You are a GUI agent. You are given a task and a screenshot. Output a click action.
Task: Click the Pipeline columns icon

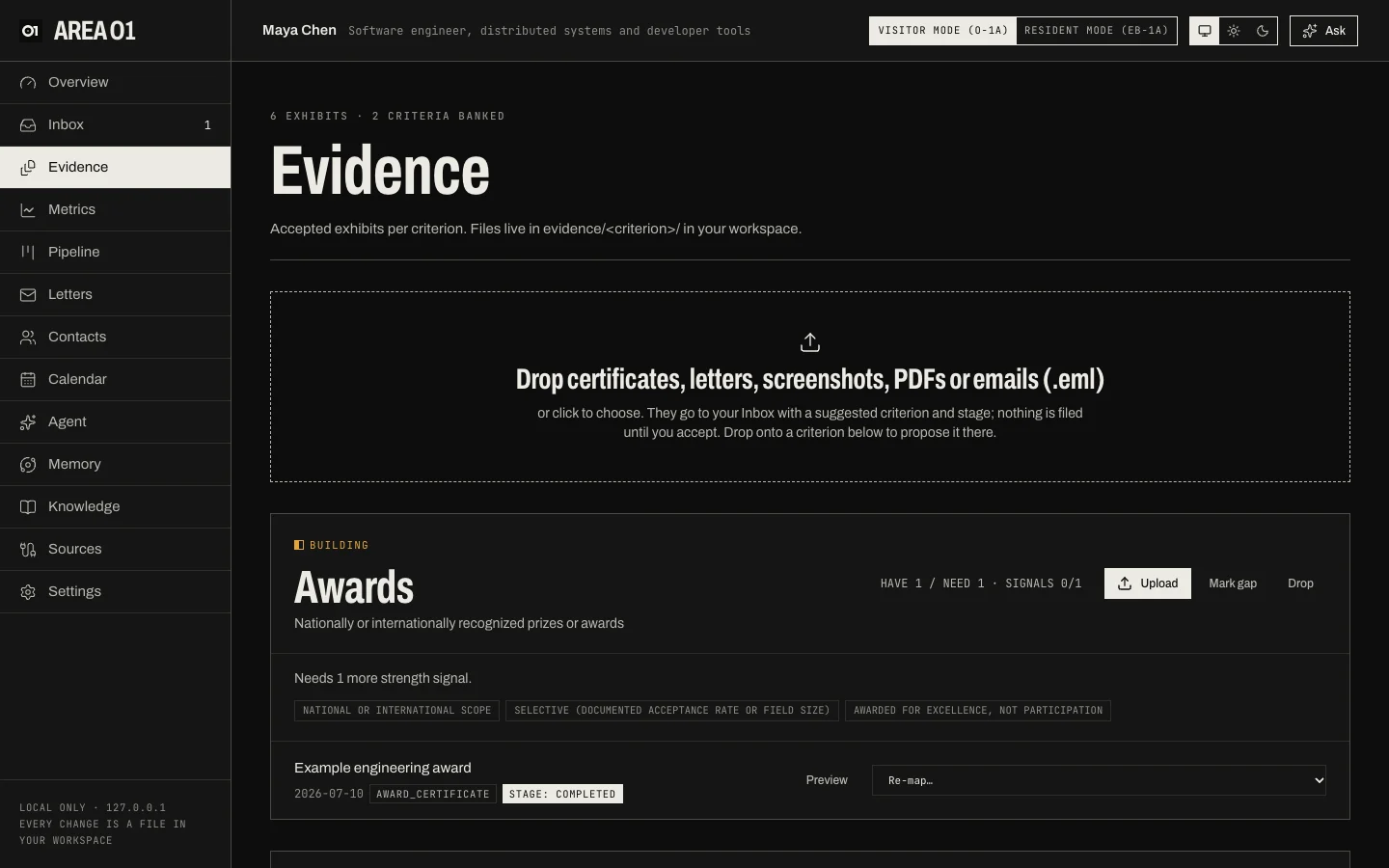[28, 253]
